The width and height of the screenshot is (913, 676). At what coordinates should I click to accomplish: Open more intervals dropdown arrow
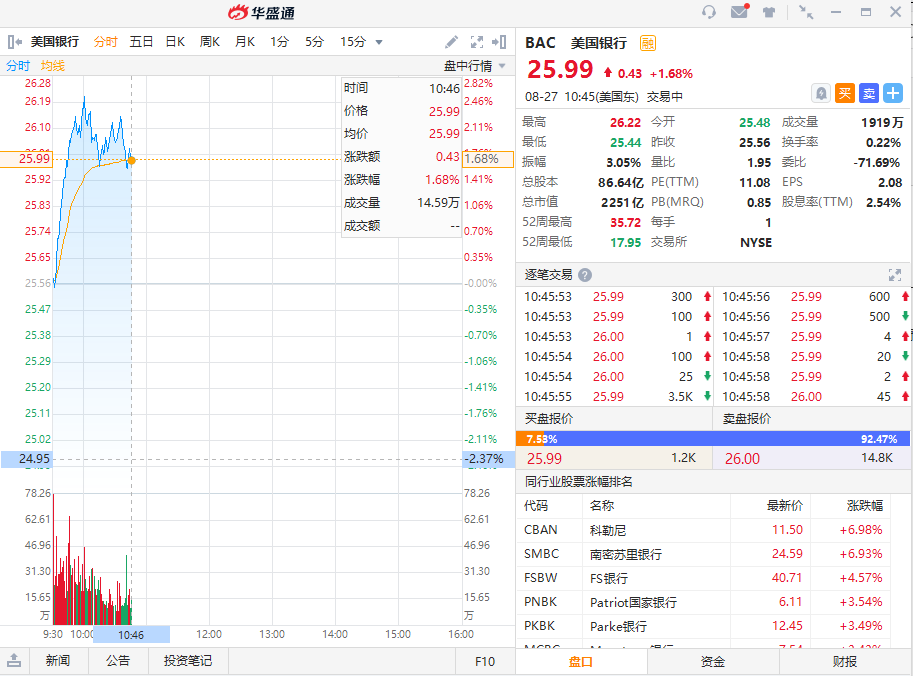379,43
